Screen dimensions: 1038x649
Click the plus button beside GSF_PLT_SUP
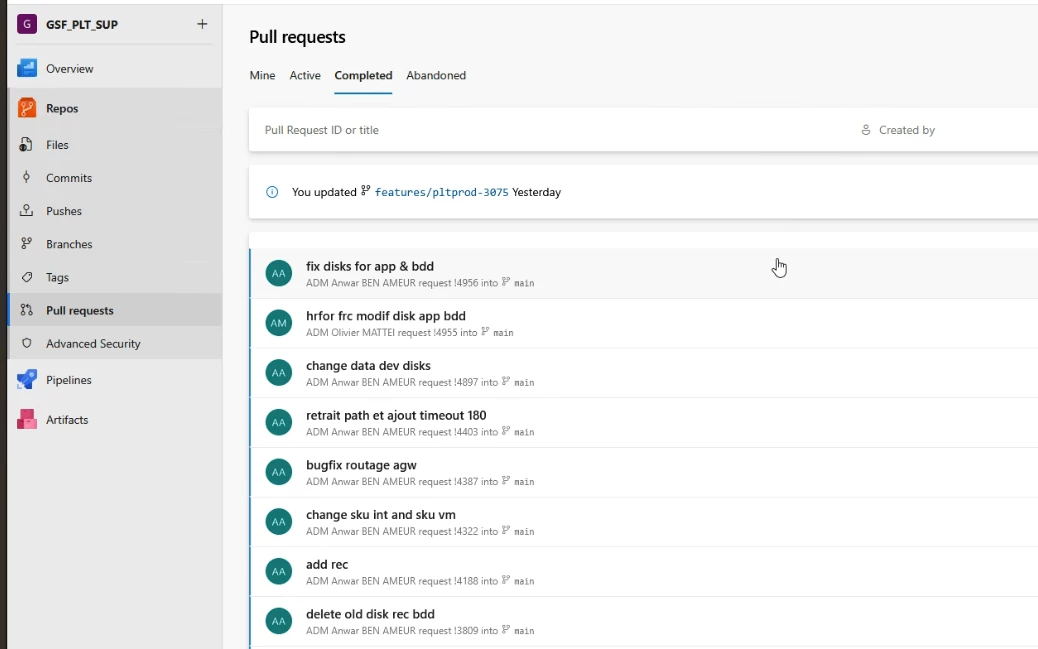coord(202,24)
